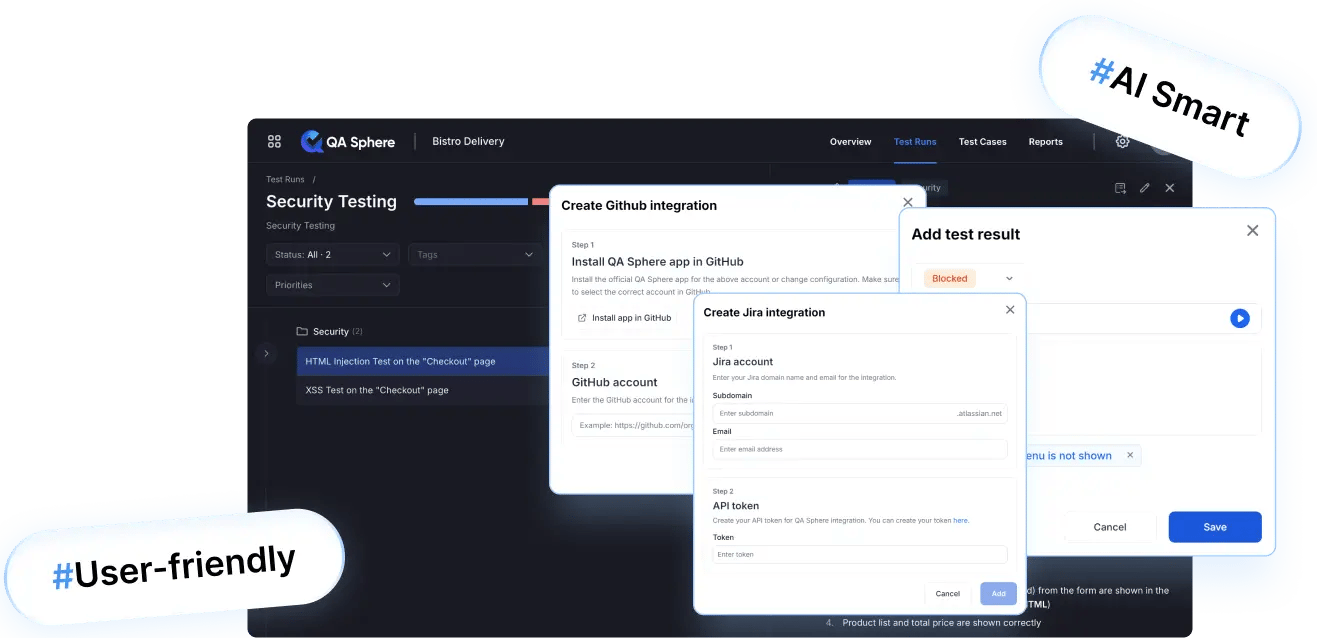Click the 'here' link for creating token

[960, 520]
